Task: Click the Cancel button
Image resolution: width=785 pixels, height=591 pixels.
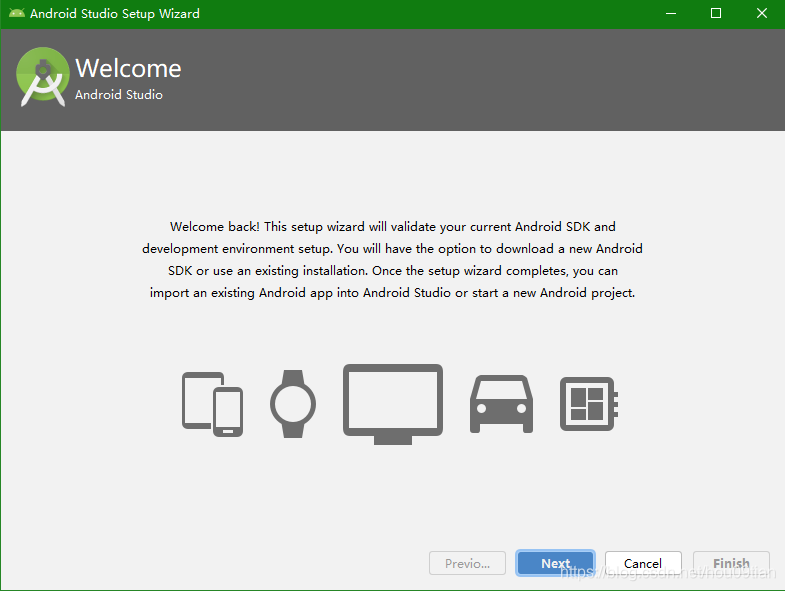Action: click(643, 563)
